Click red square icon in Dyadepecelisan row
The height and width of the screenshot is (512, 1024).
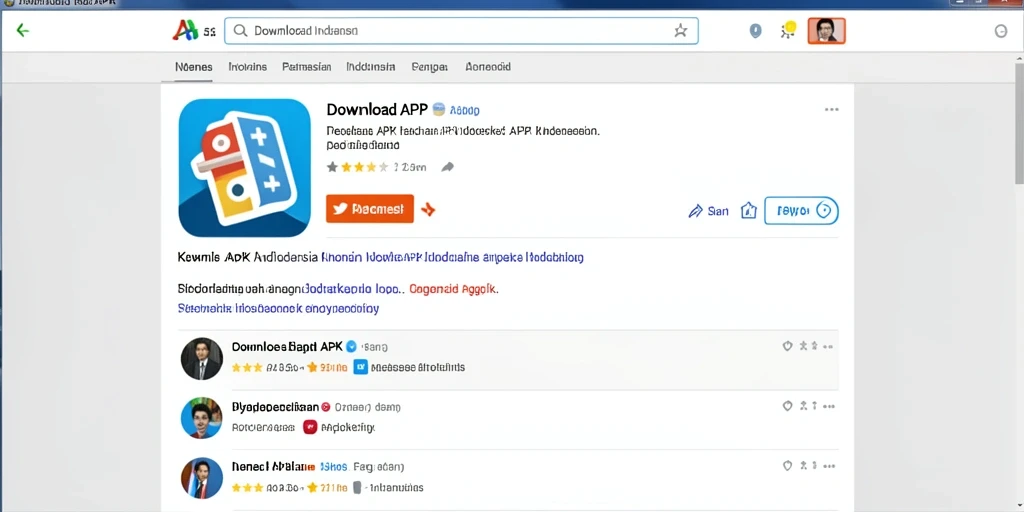pyautogui.click(x=310, y=428)
